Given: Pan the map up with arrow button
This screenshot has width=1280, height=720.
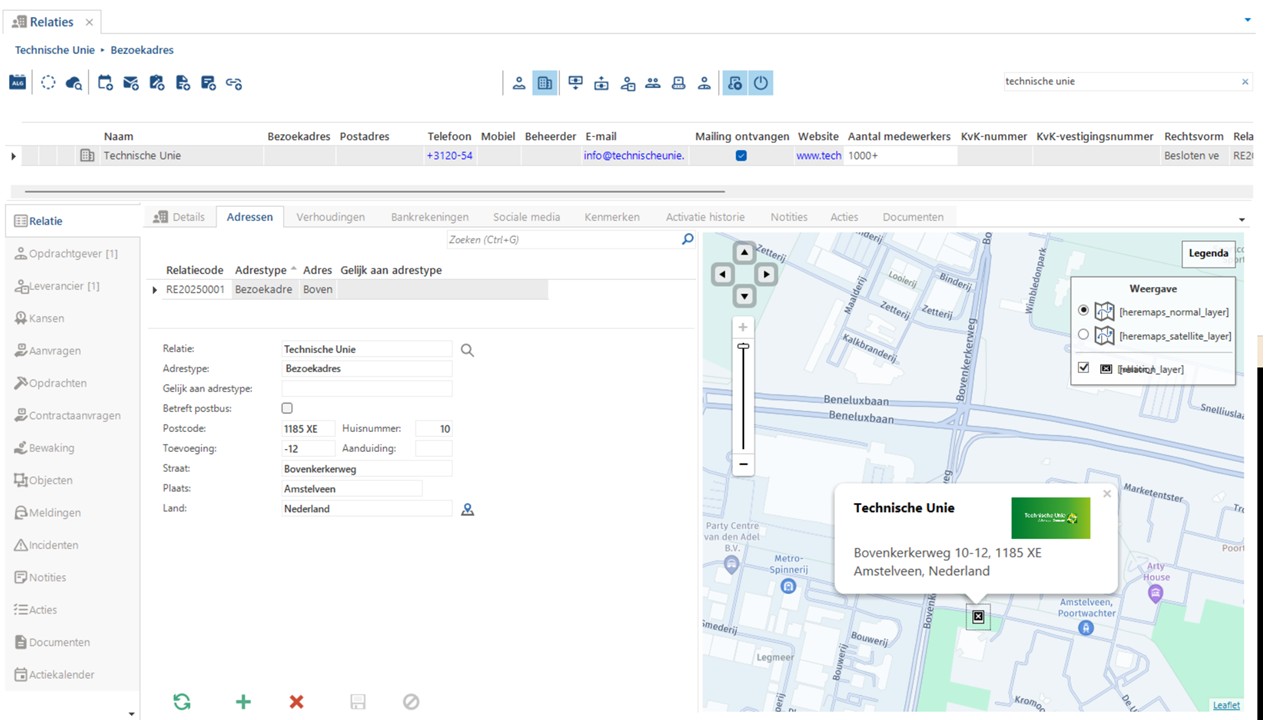Looking at the screenshot, I should click(x=744, y=253).
